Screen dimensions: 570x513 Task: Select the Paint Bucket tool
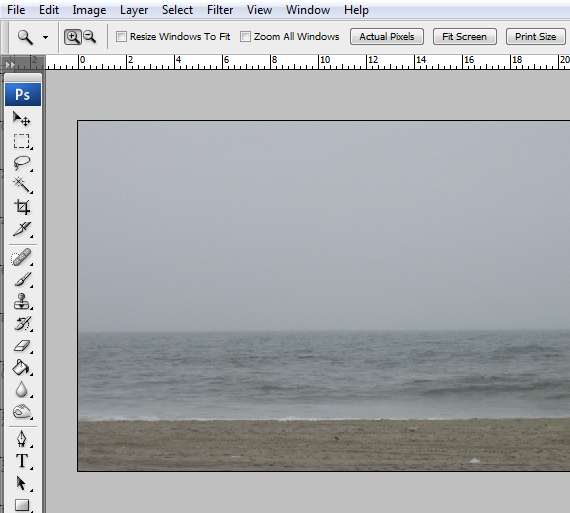point(22,368)
